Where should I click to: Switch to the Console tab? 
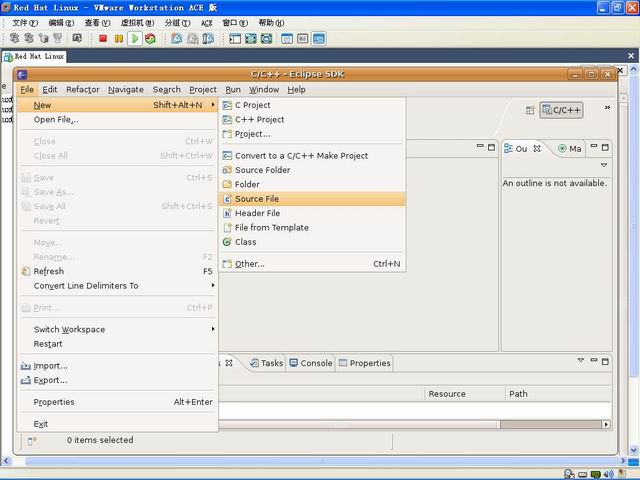311,363
